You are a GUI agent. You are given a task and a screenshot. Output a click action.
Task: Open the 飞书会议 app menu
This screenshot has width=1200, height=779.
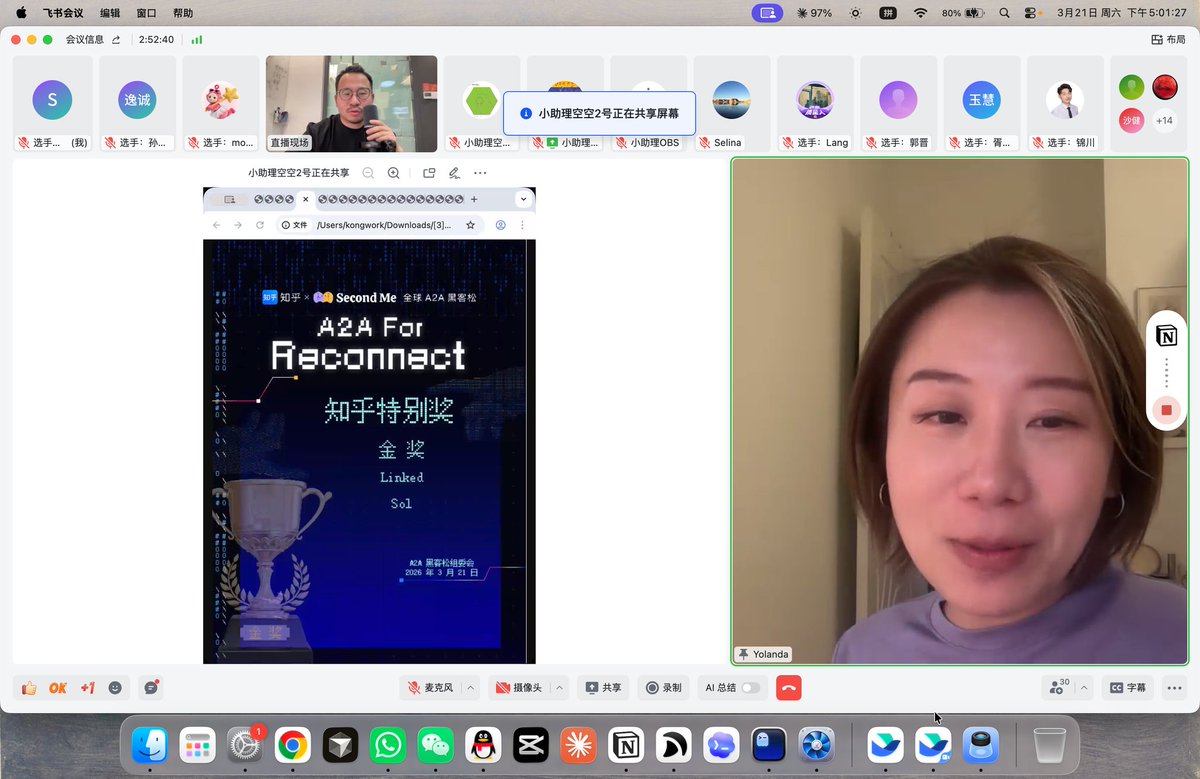(64, 13)
